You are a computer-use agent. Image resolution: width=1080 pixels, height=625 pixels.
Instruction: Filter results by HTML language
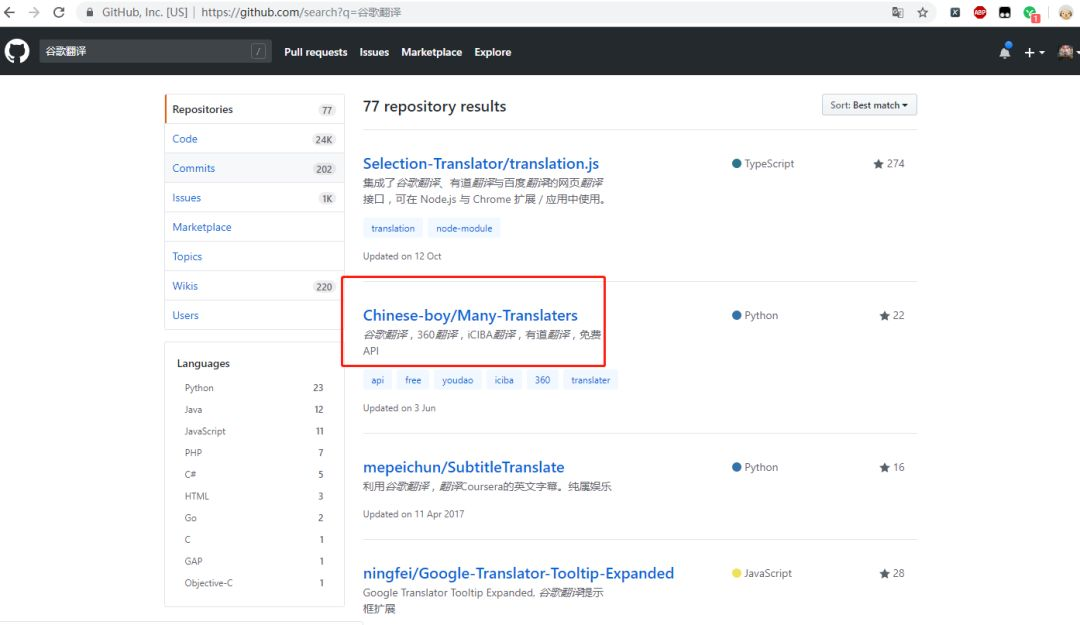[253, 496]
